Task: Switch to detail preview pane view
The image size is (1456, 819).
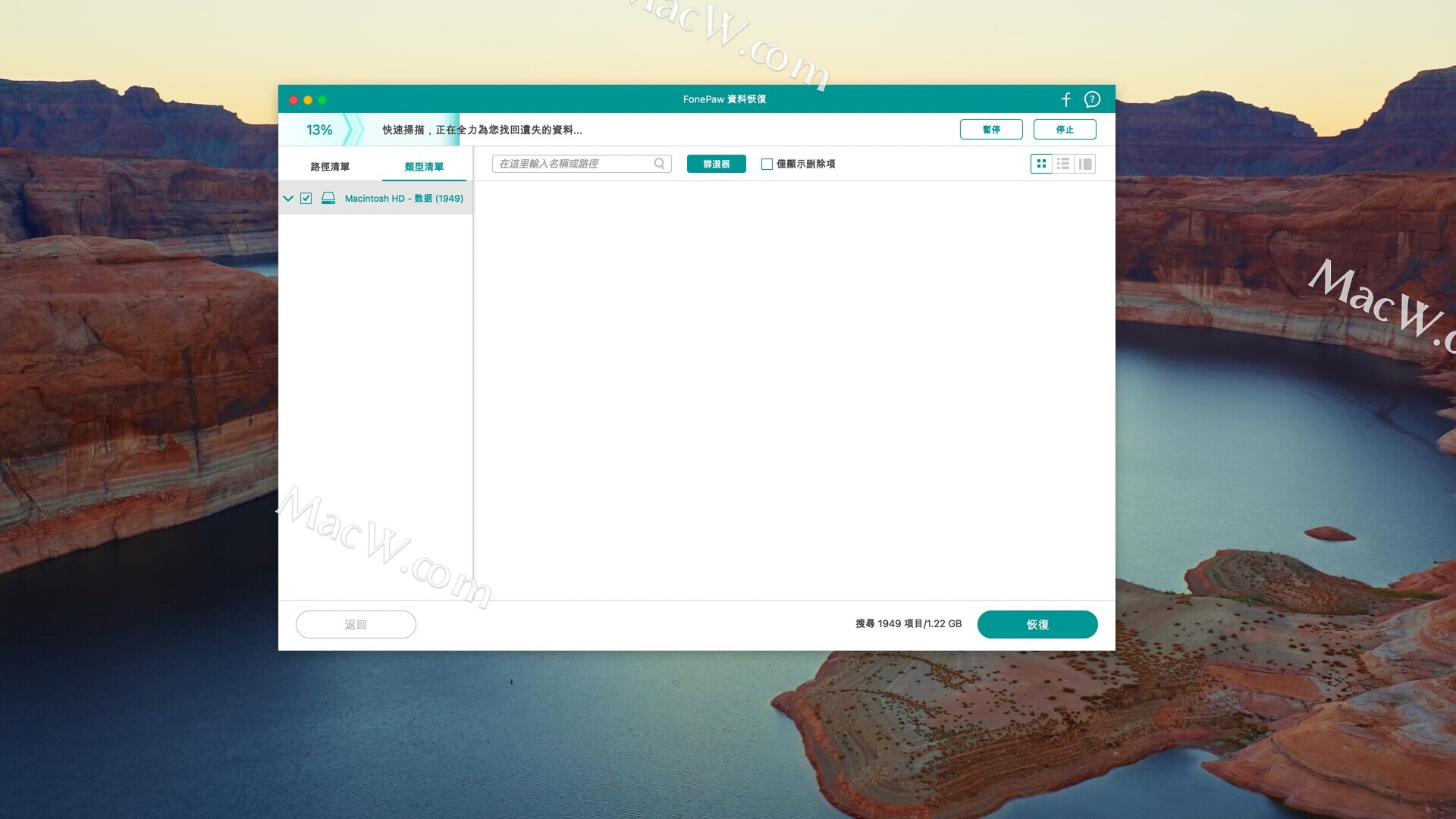Action: [x=1085, y=164]
